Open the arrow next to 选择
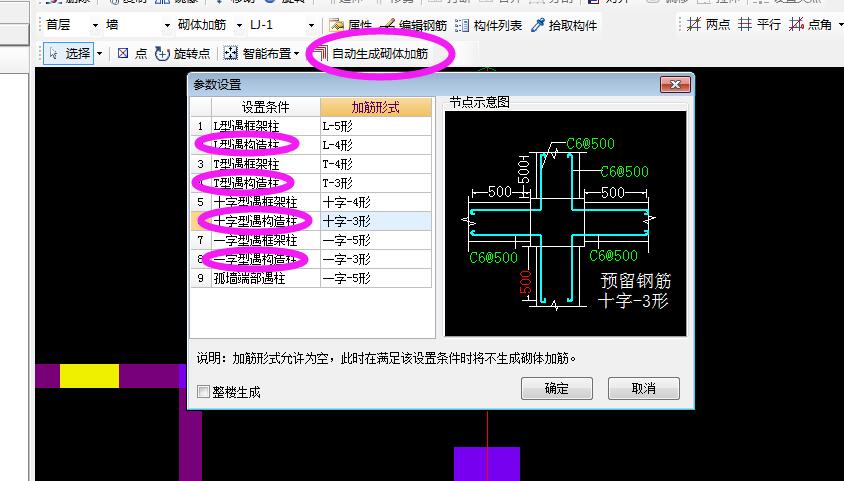Image resolution: width=844 pixels, height=481 pixels. point(99,53)
